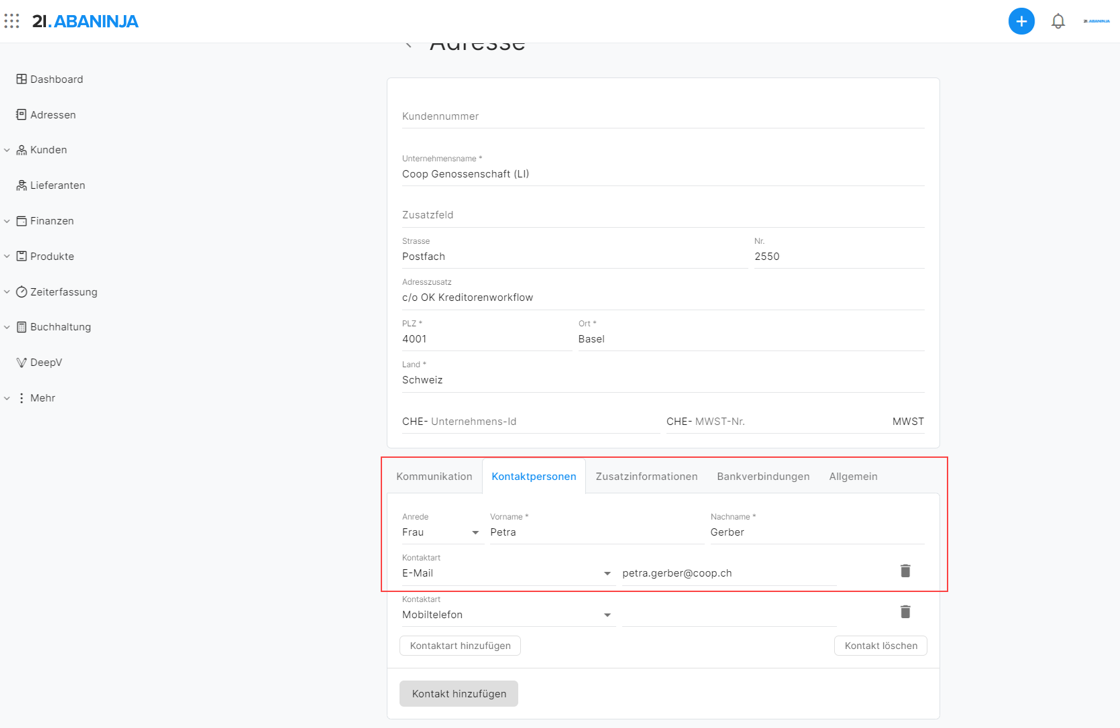This screenshot has width=1120, height=728.
Task: Click the Lieferanten sidebar icon
Action: point(21,185)
